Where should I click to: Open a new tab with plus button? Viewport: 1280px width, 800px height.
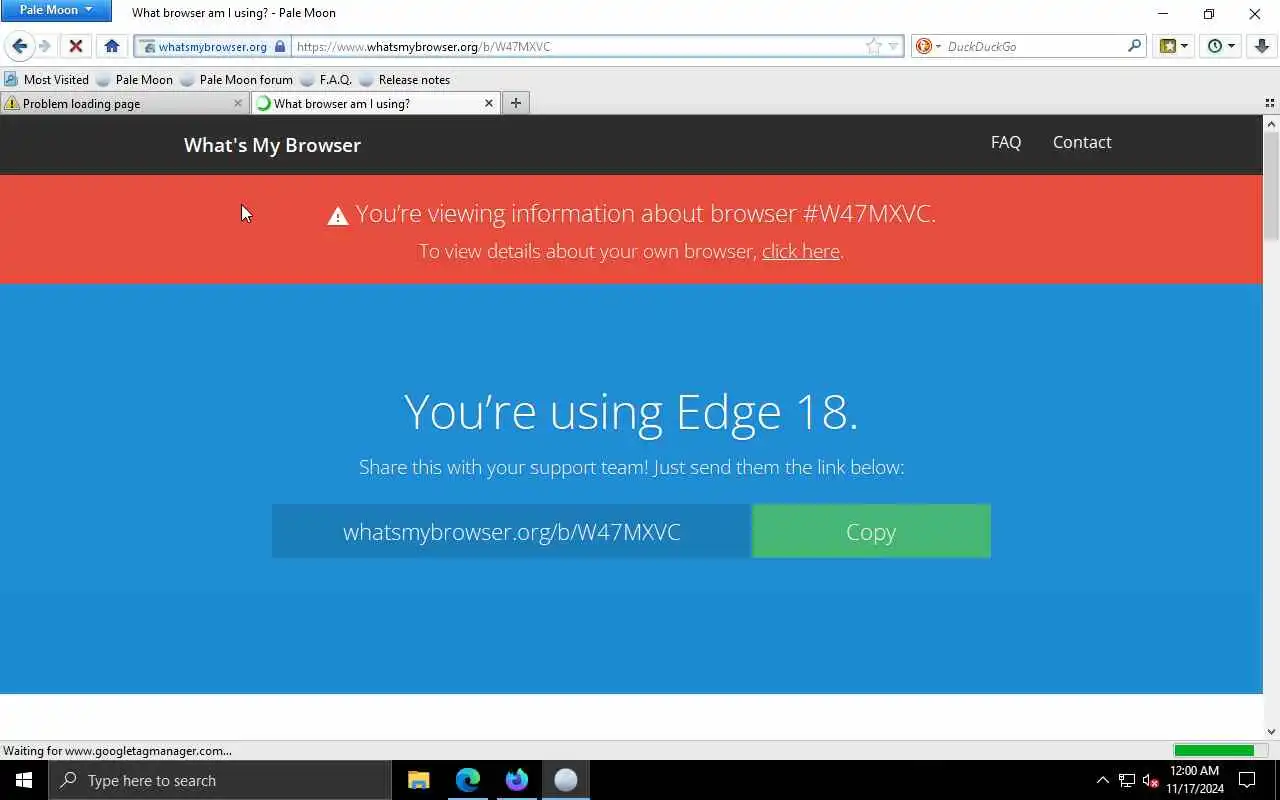point(516,103)
